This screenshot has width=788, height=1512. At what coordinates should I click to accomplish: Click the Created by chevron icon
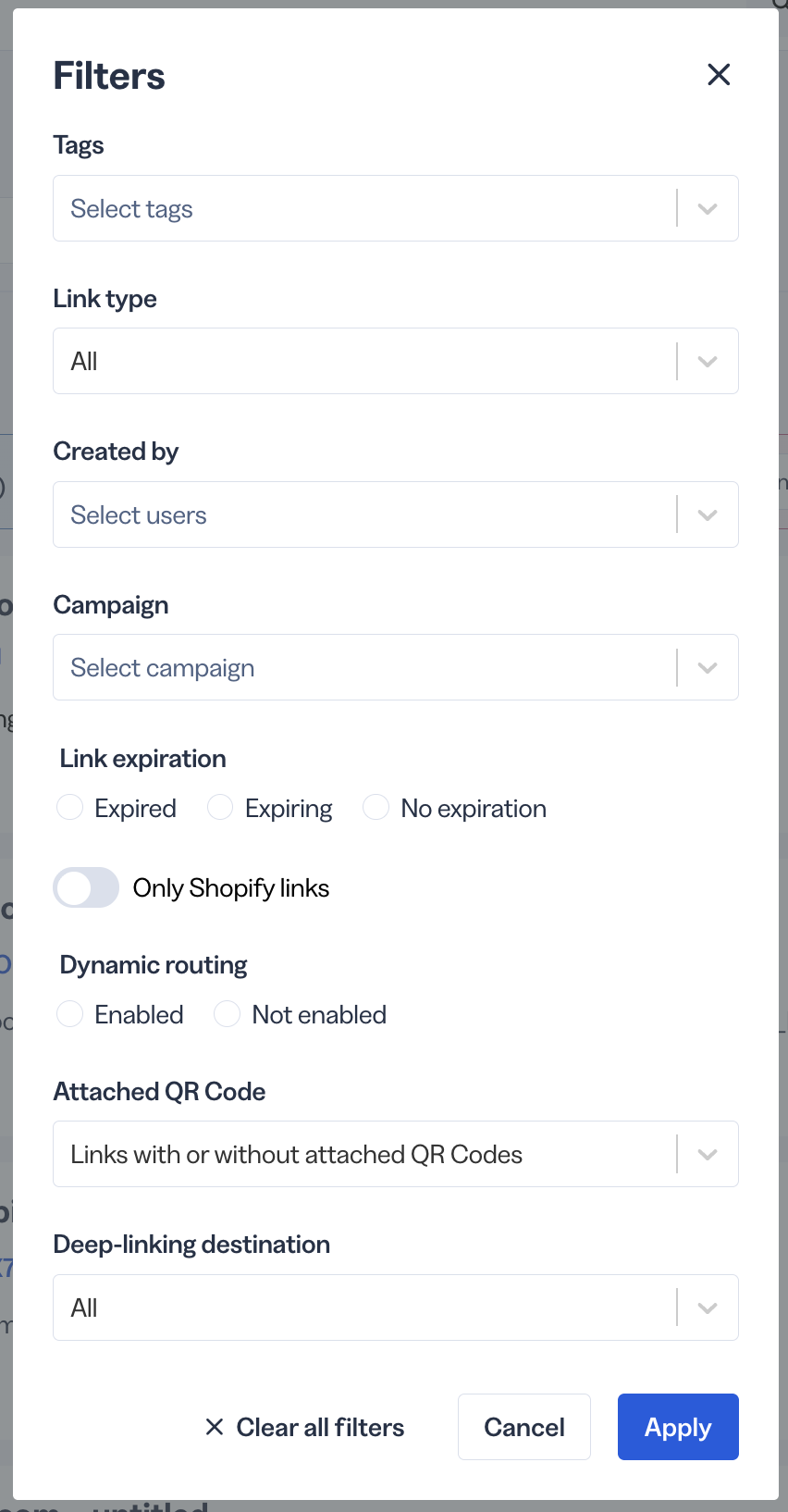[x=708, y=515]
